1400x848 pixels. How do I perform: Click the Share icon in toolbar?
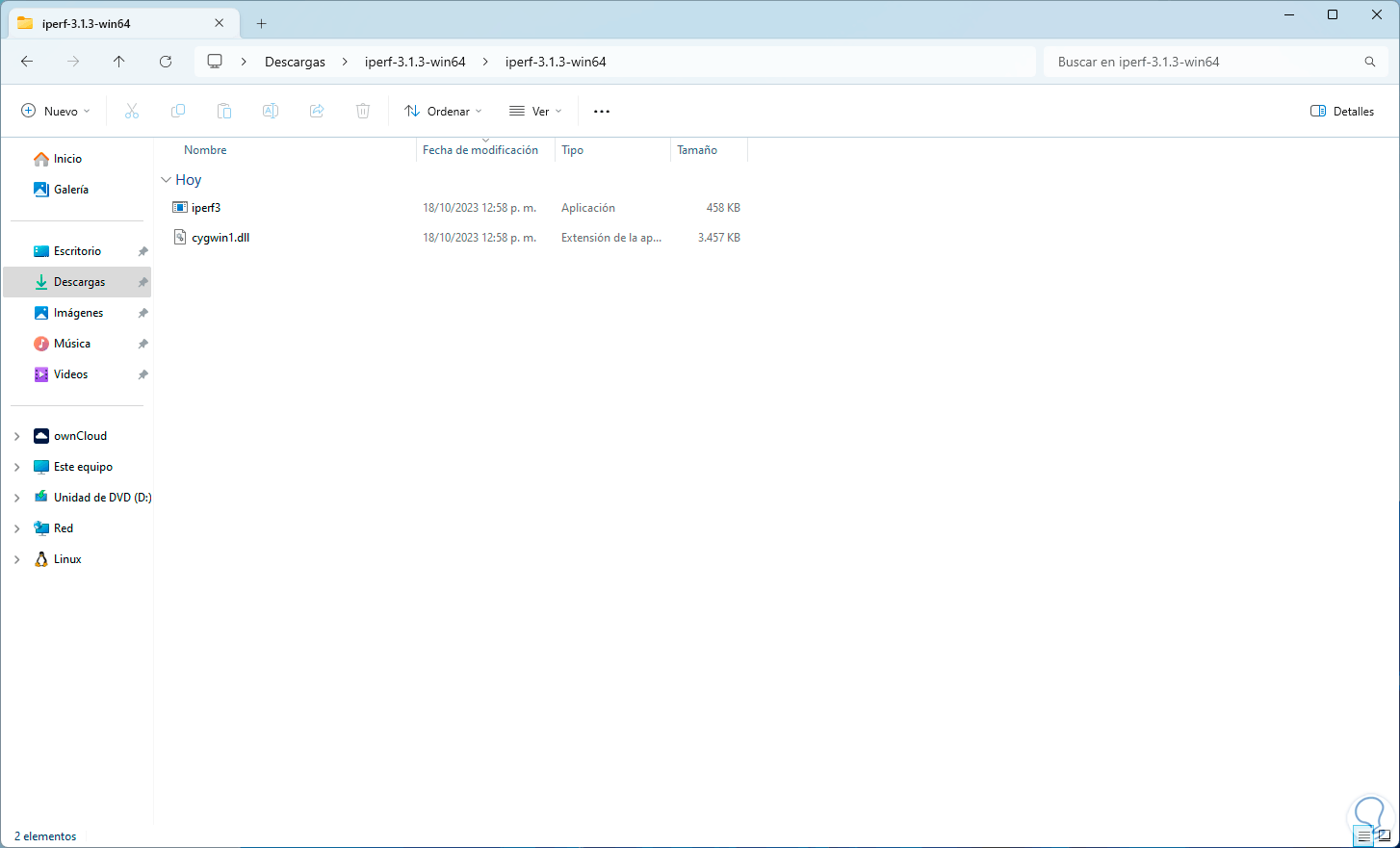[317, 111]
